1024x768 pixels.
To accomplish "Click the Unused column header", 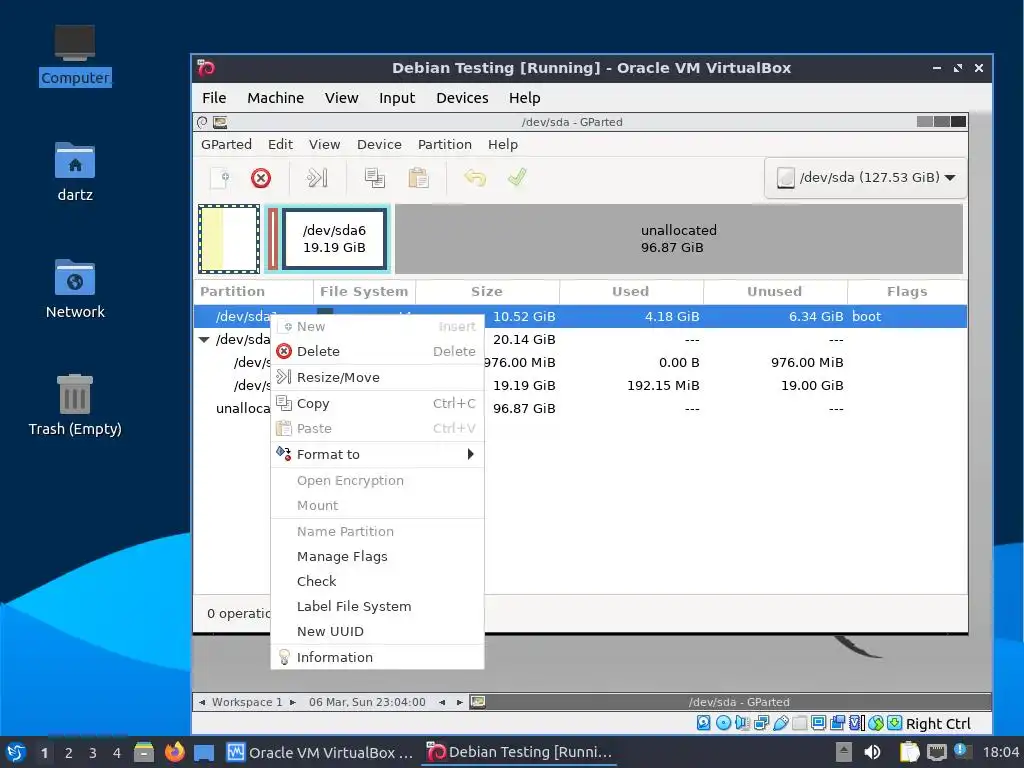I will pos(774,292).
